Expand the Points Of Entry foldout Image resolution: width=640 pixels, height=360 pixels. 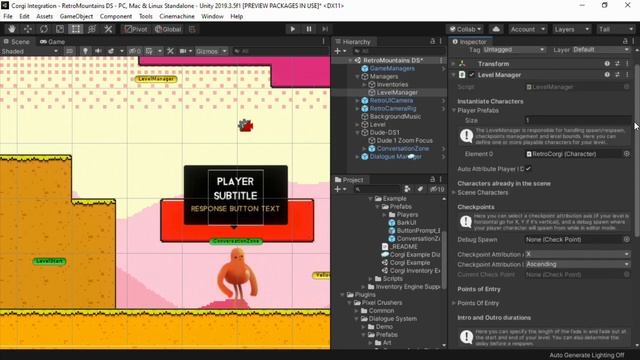tap(454, 303)
